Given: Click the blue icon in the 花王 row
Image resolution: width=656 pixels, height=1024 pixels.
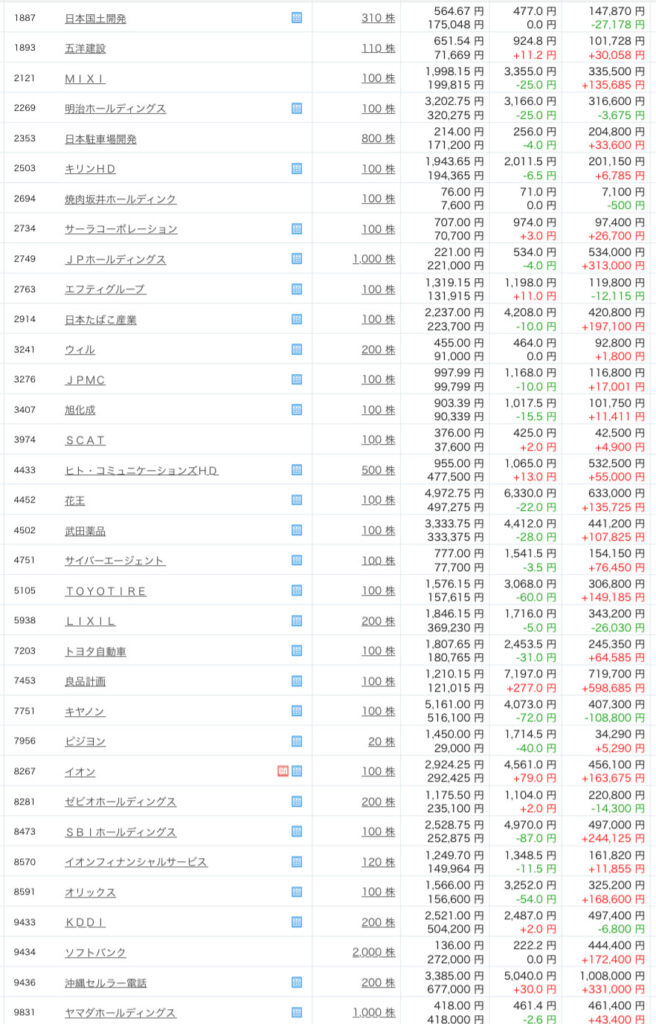Looking at the screenshot, I should click(297, 500).
